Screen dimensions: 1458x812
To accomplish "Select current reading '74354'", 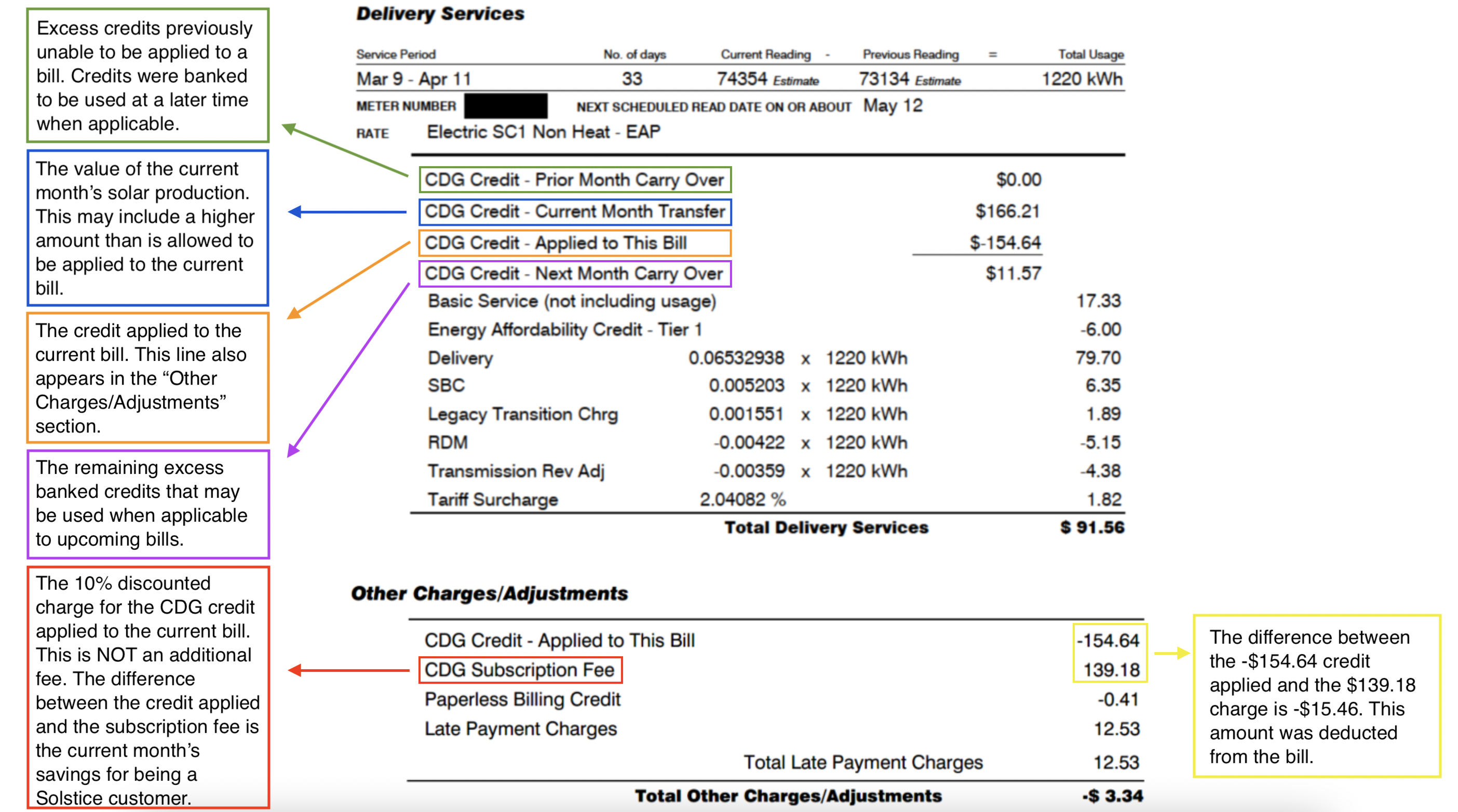I will 741,78.
